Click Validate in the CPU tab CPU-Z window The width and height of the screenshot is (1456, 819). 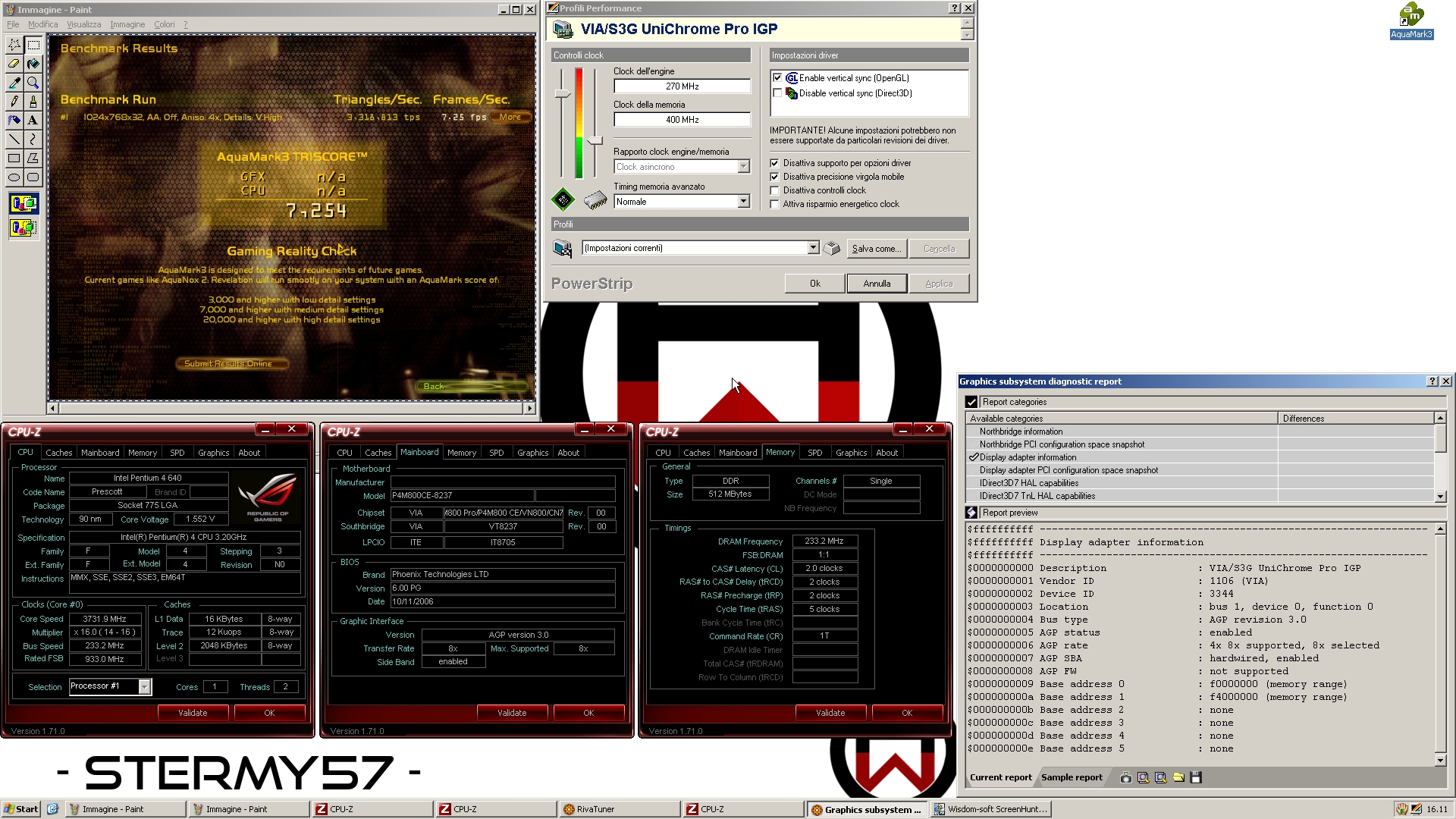point(193,713)
